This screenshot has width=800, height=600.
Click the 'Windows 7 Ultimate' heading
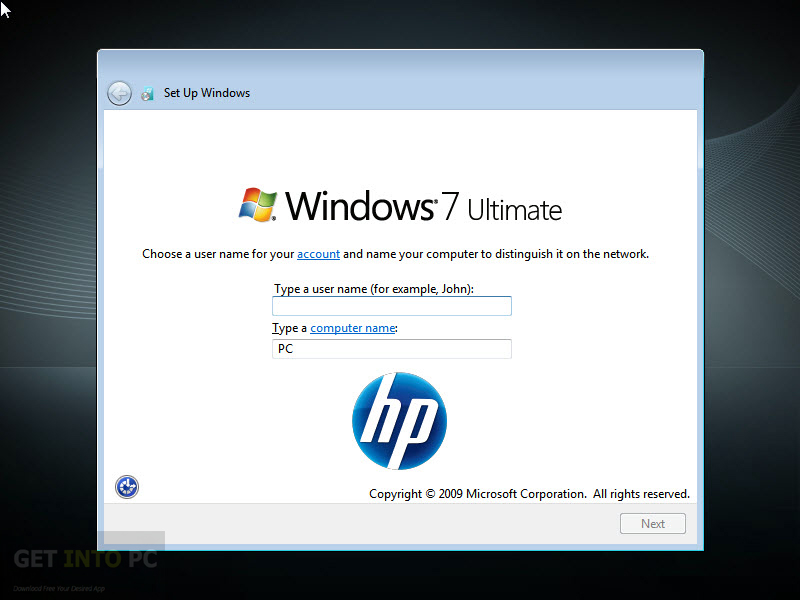(423, 206)
